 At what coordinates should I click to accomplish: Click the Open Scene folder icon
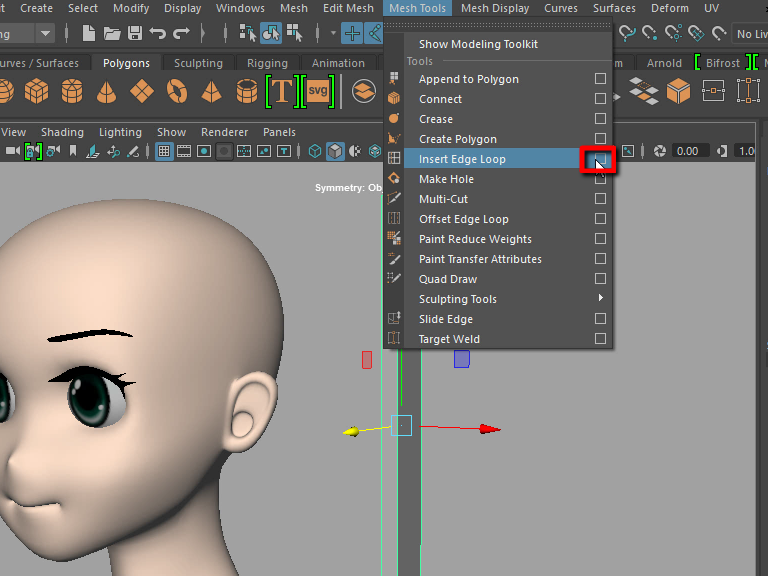coord(112,33)
